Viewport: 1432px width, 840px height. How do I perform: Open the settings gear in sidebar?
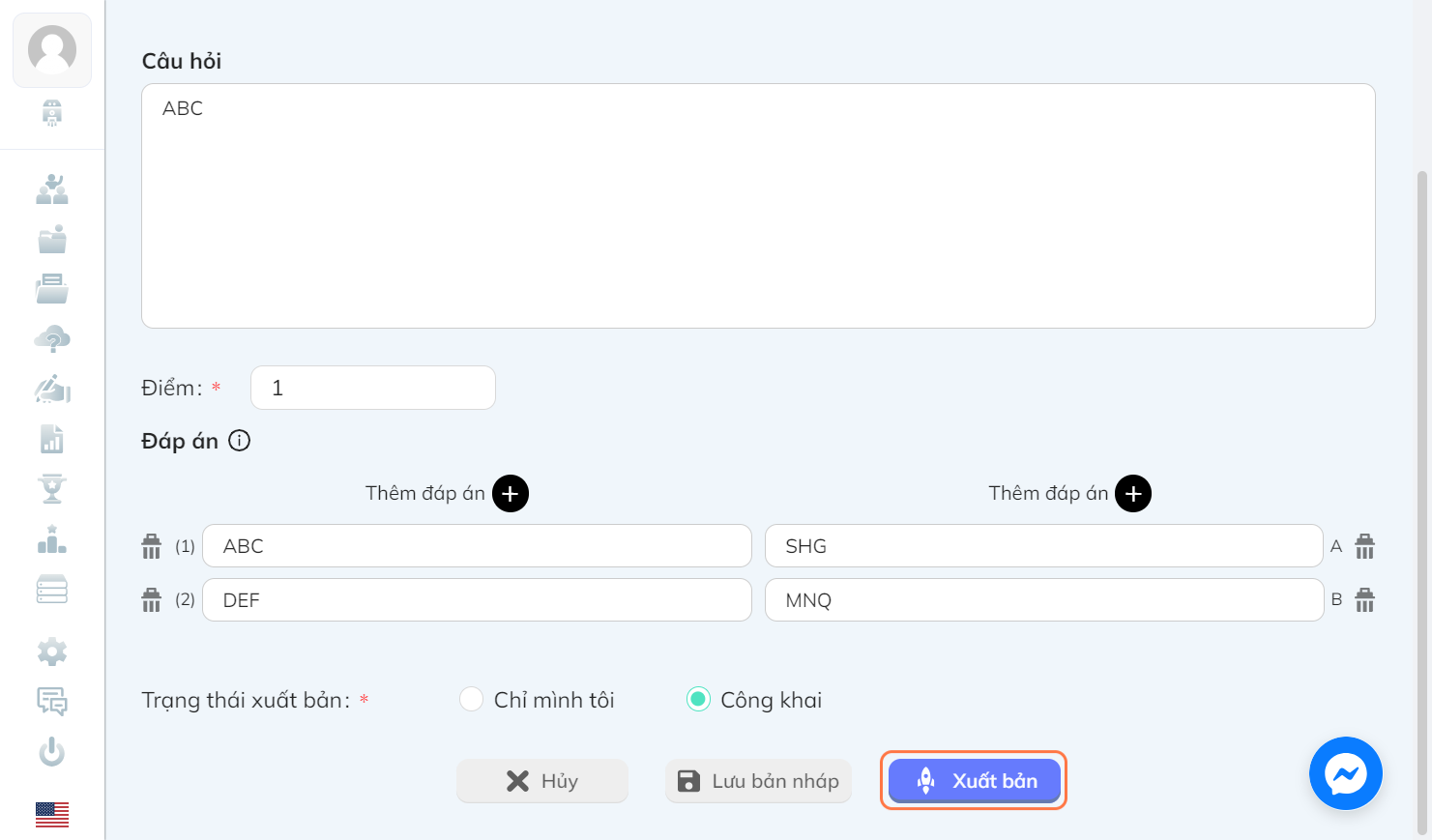coord(52,652)
